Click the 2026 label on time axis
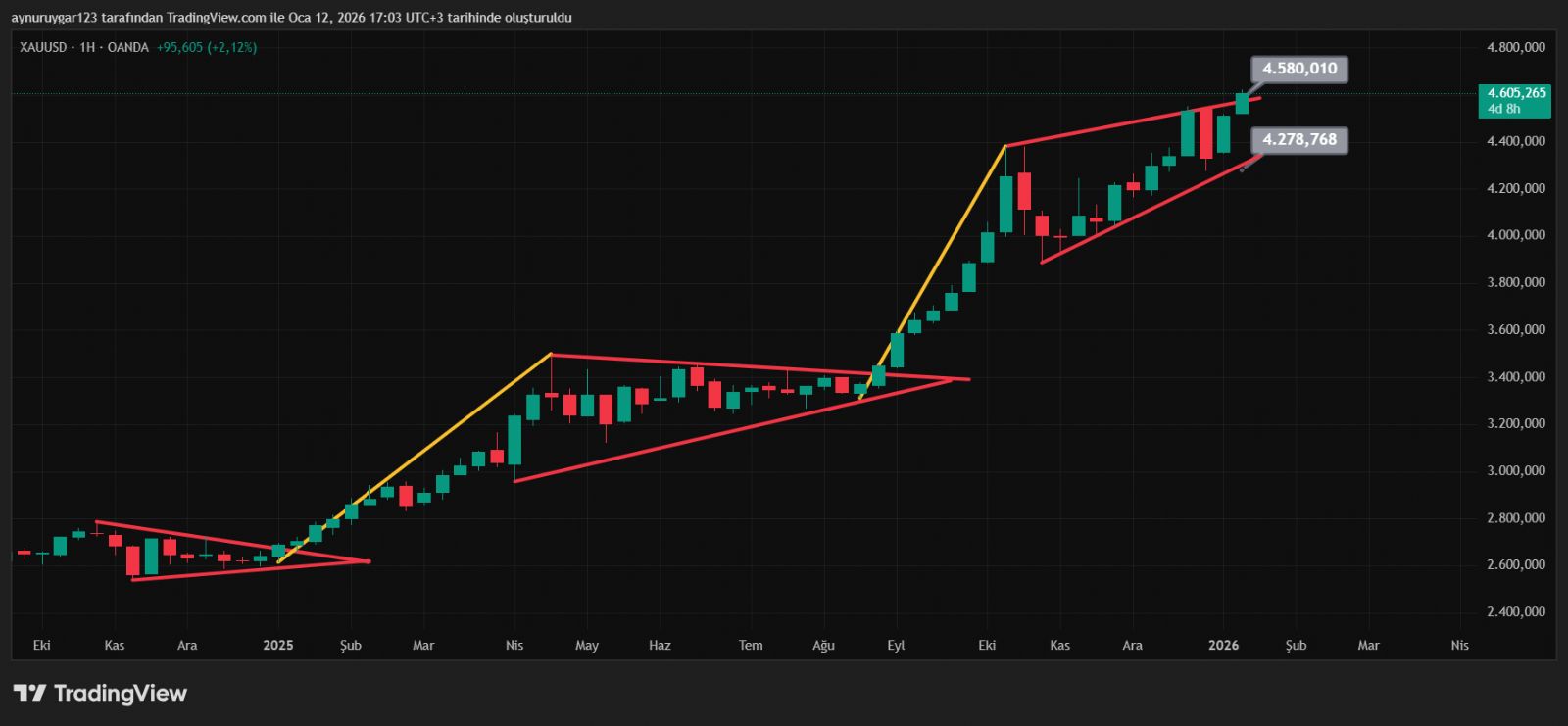Screen dimensions: 1568x726 pos(1223,645)
